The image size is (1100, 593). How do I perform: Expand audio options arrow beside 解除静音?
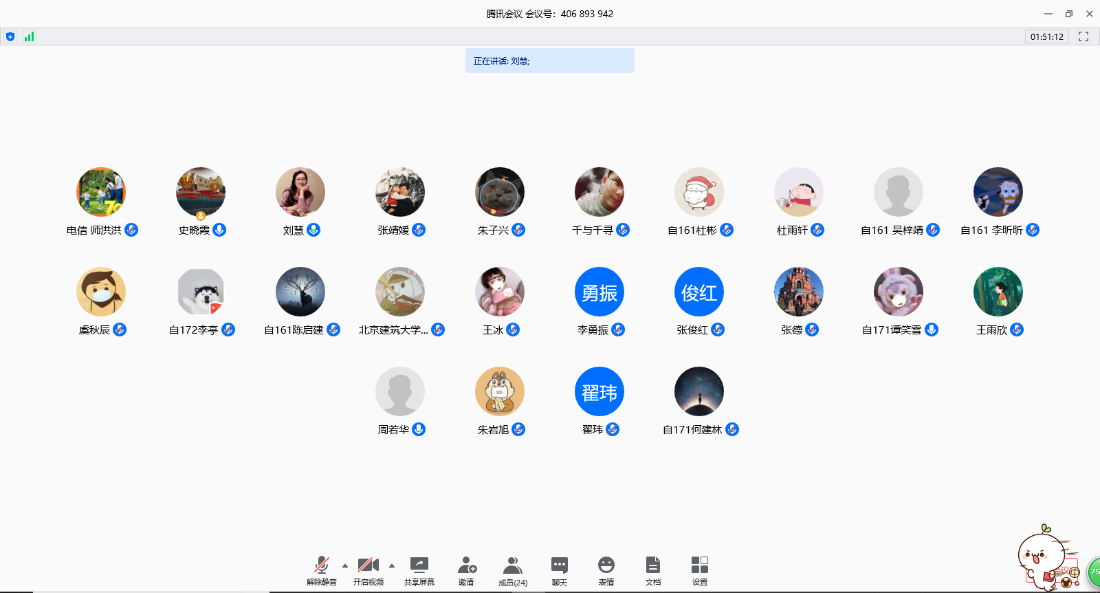(345, 564)
